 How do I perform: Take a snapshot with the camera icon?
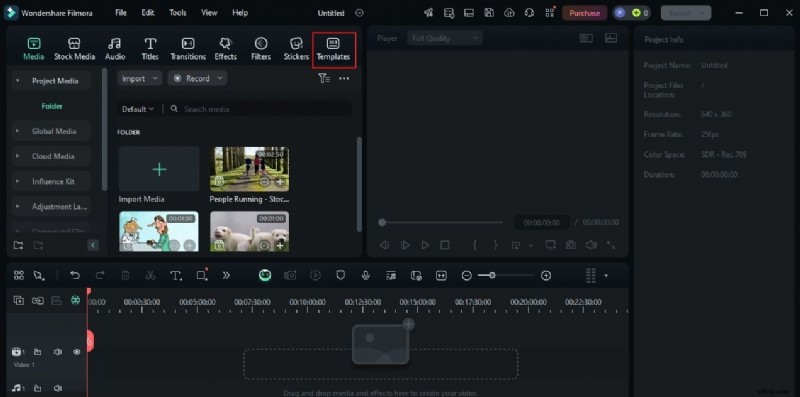pos(570,245)
